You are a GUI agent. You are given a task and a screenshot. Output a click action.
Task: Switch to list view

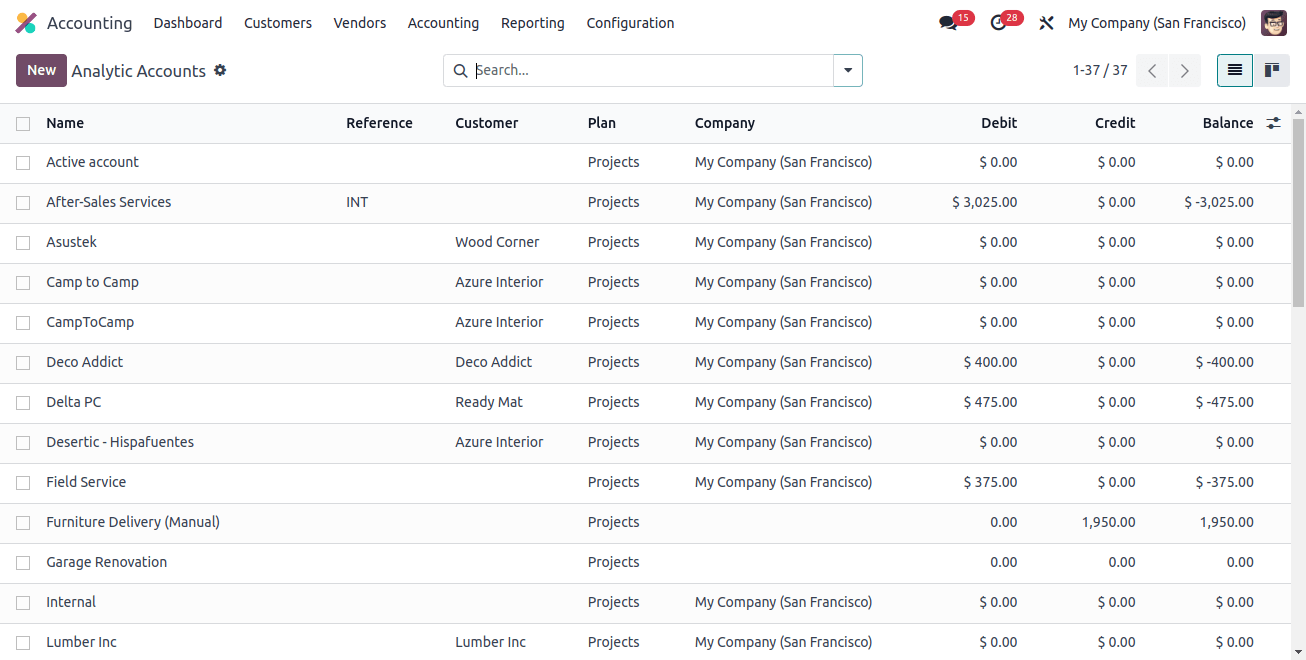point(1235,70)
